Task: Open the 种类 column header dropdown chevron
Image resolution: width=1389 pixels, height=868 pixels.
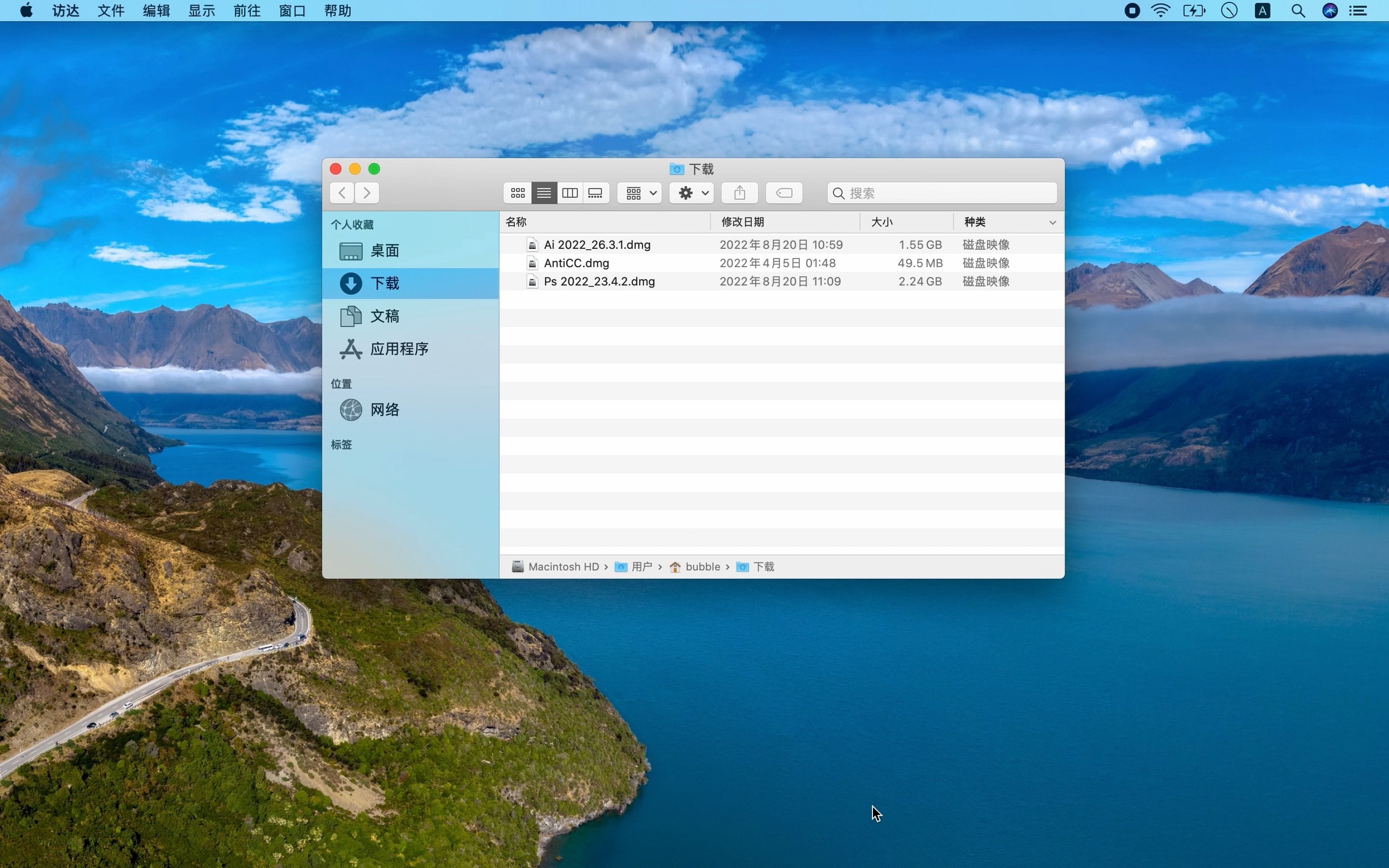Action: pyautogui.click(x=1052, y=222)
